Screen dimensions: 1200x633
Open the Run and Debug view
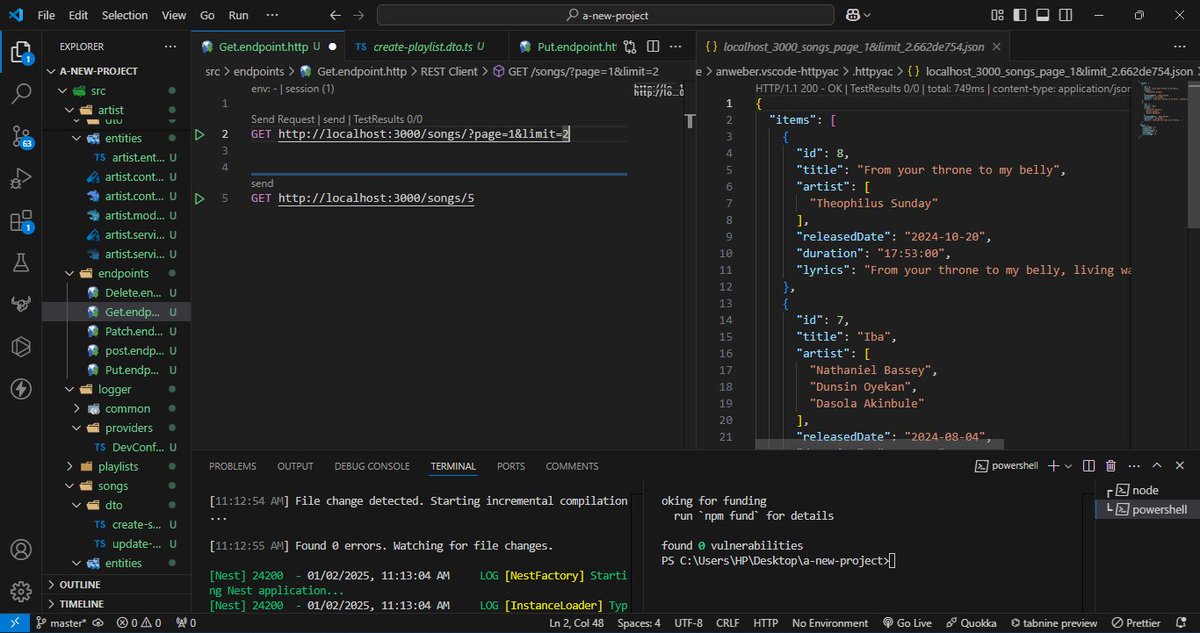21,179
